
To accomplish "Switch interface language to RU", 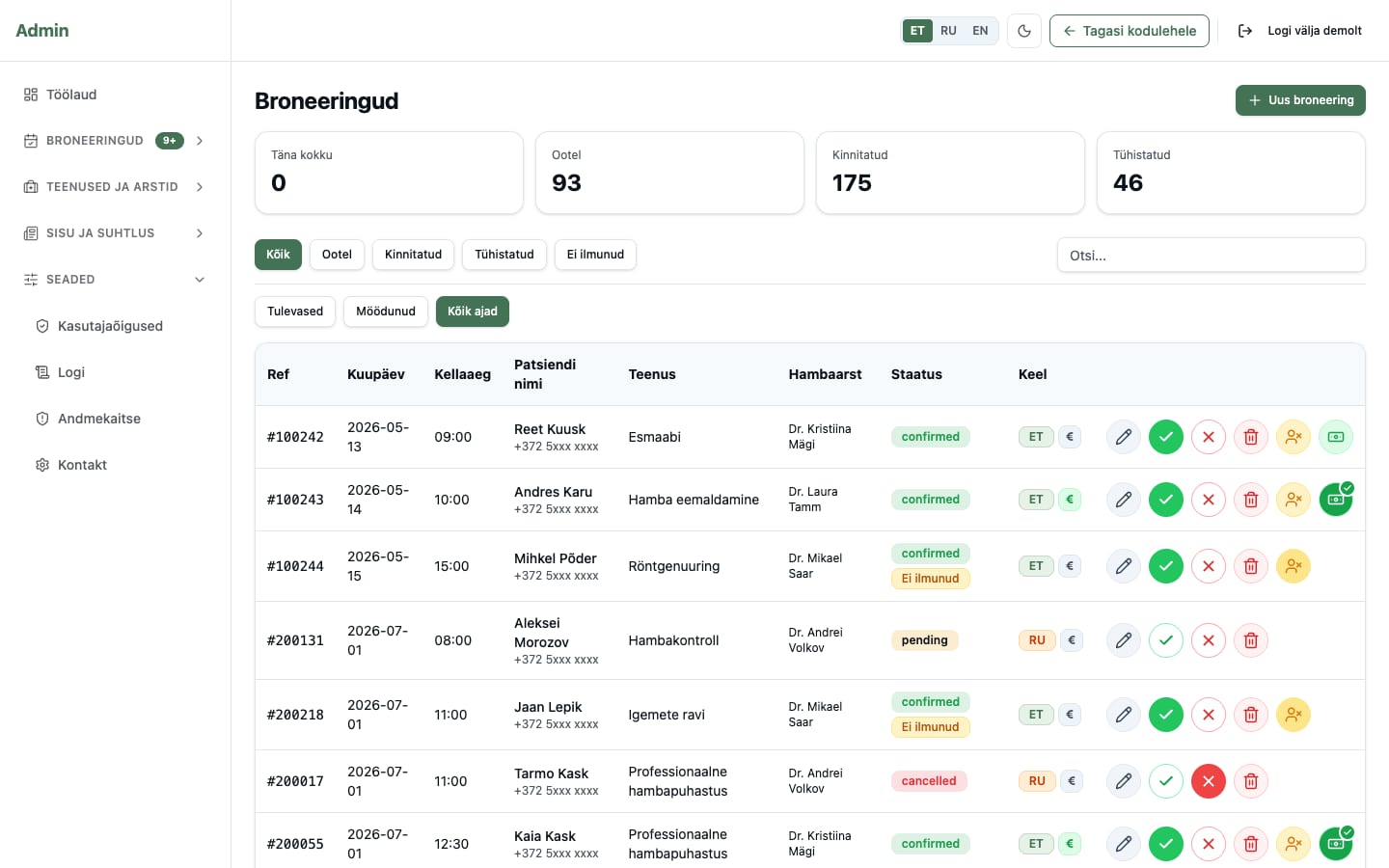I will click(x=948, y=31).
